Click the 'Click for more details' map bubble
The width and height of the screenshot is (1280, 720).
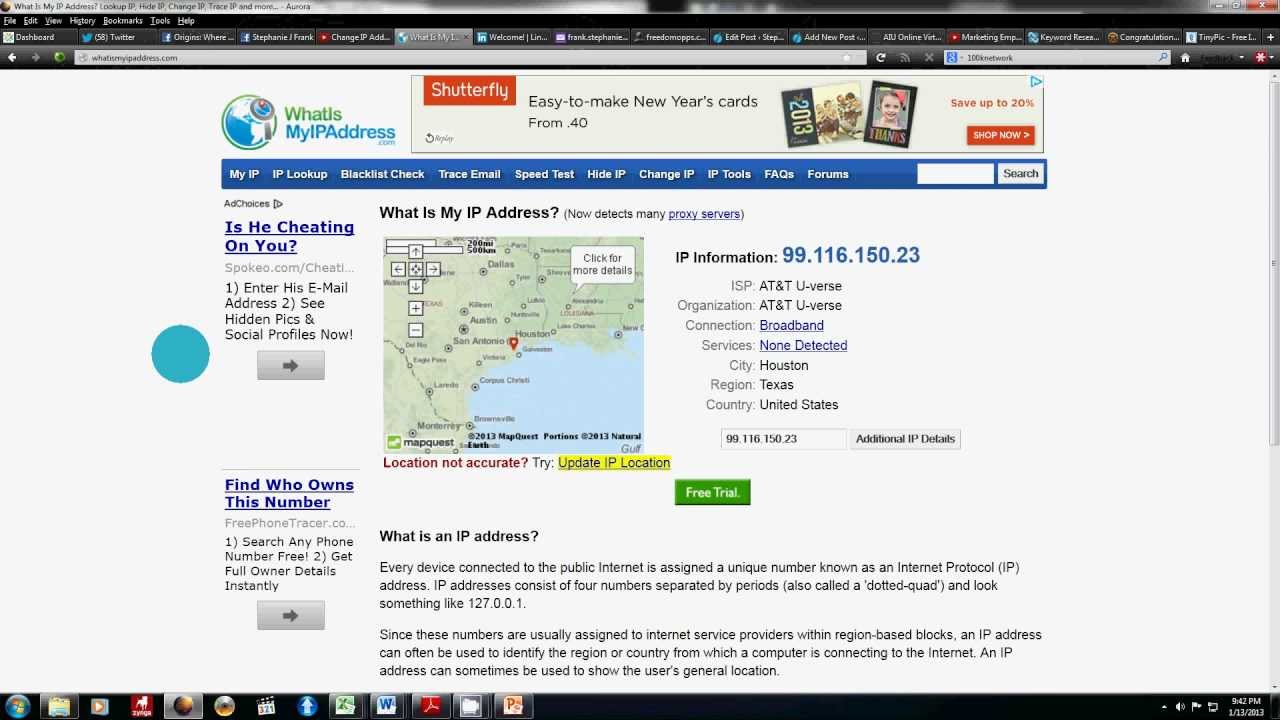[x=602, y=264]
